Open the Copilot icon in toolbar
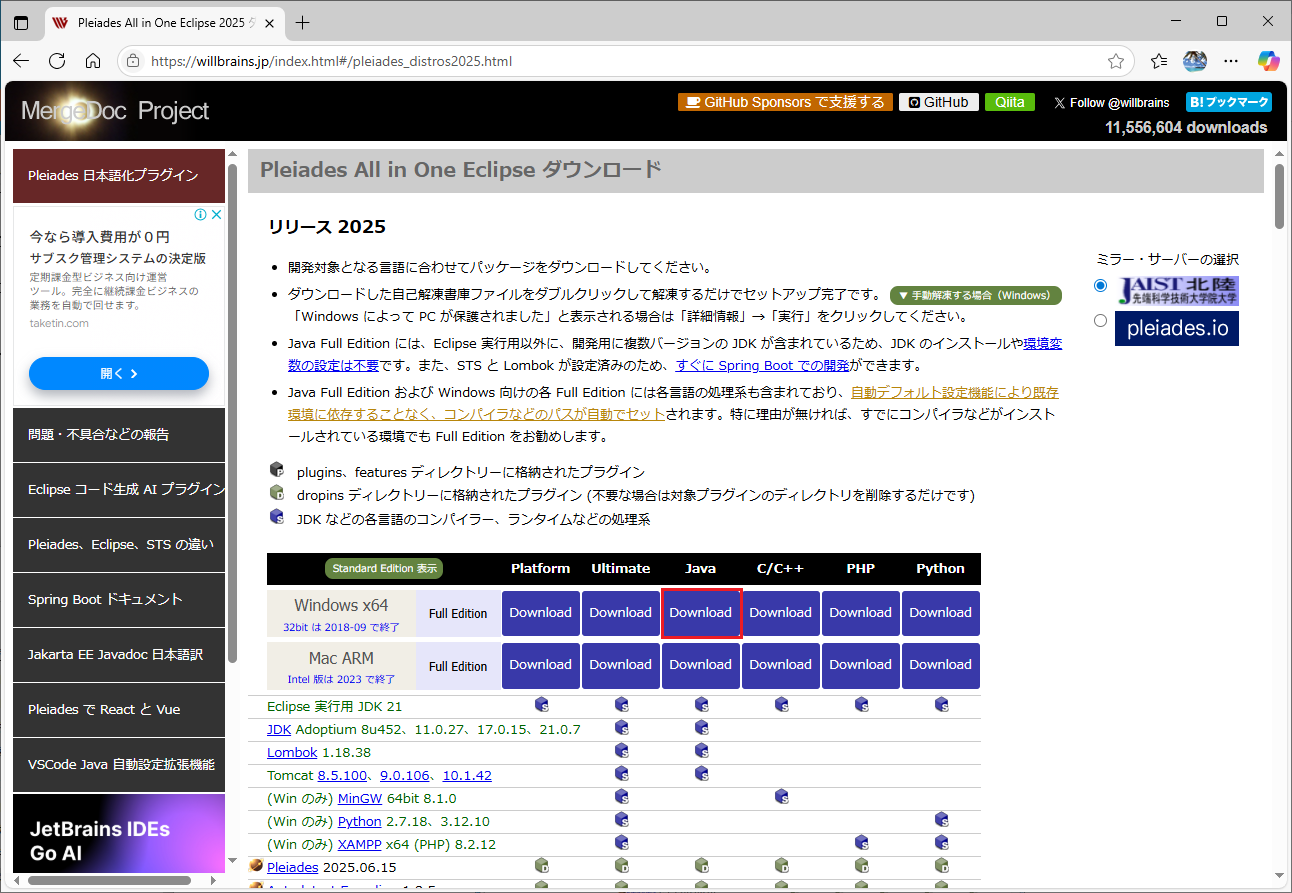The image size is (1292, 893). (1268, 61)
